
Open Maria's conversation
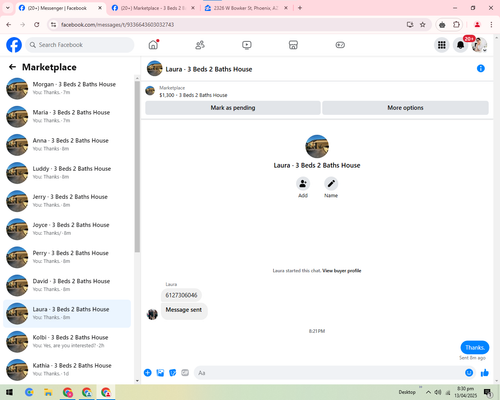(67, 116)
